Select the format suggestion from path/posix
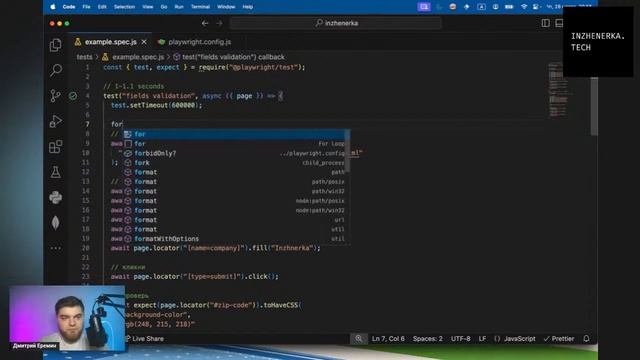This screenshot has height=360, width=640. [x=235, y=182]
